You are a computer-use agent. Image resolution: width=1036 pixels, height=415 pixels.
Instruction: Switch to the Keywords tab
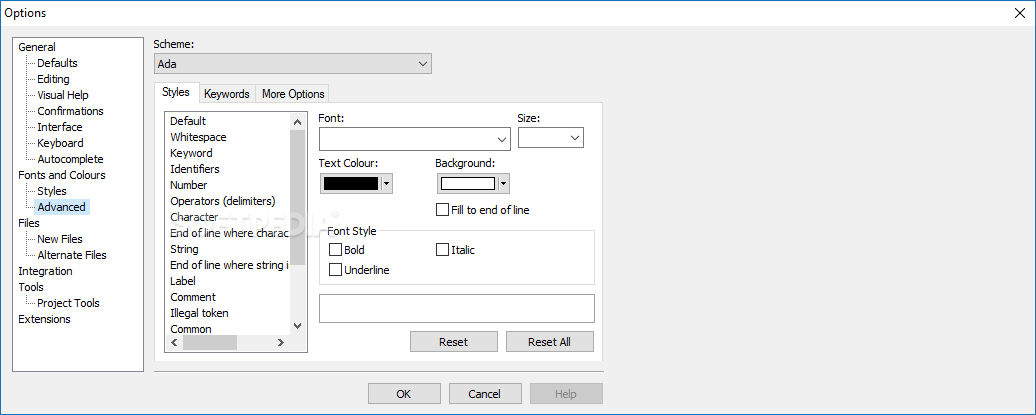tap(227, 94)
